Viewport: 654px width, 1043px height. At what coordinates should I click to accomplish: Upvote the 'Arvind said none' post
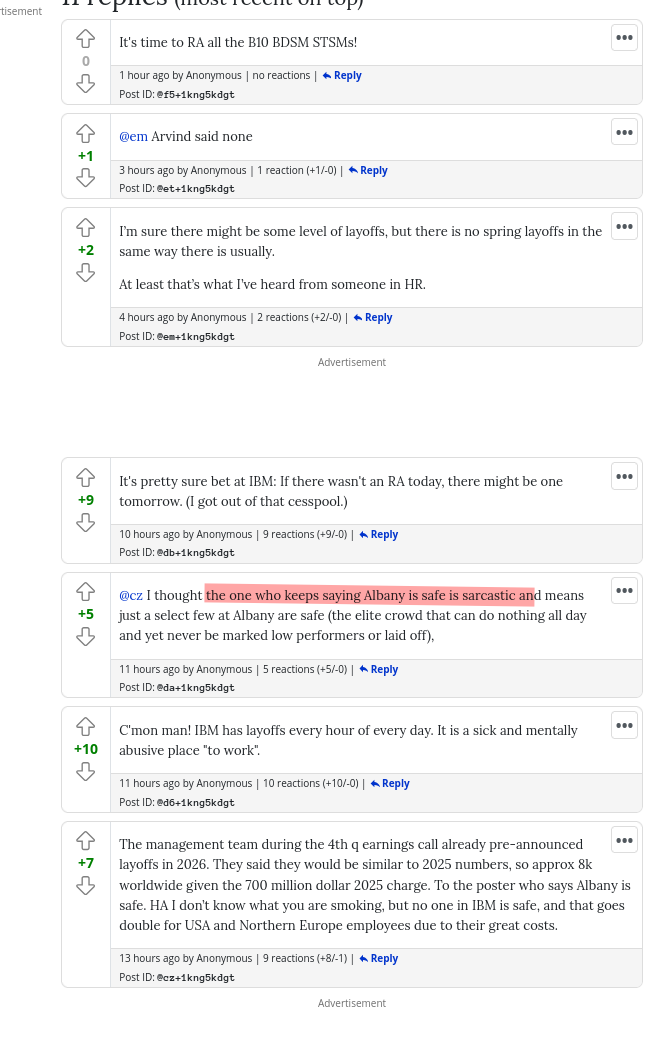(x=85, y=134)
